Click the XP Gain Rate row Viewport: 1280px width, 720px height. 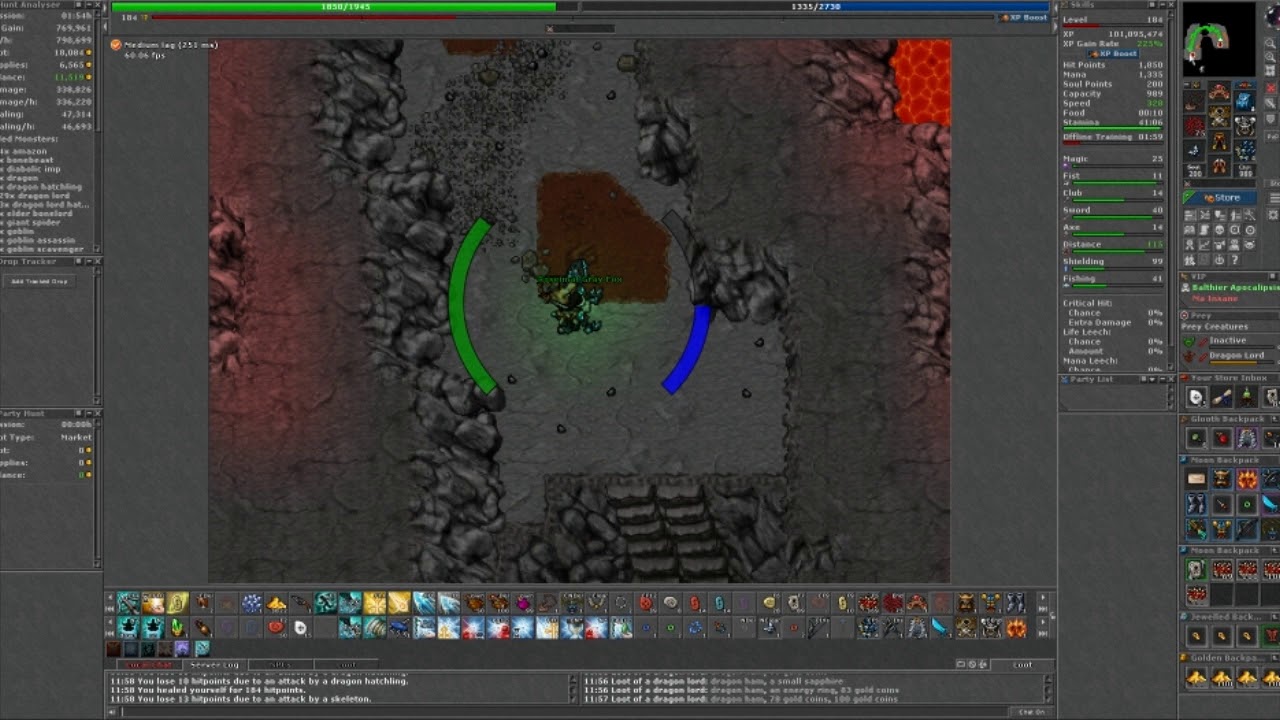coord(1112,45)
